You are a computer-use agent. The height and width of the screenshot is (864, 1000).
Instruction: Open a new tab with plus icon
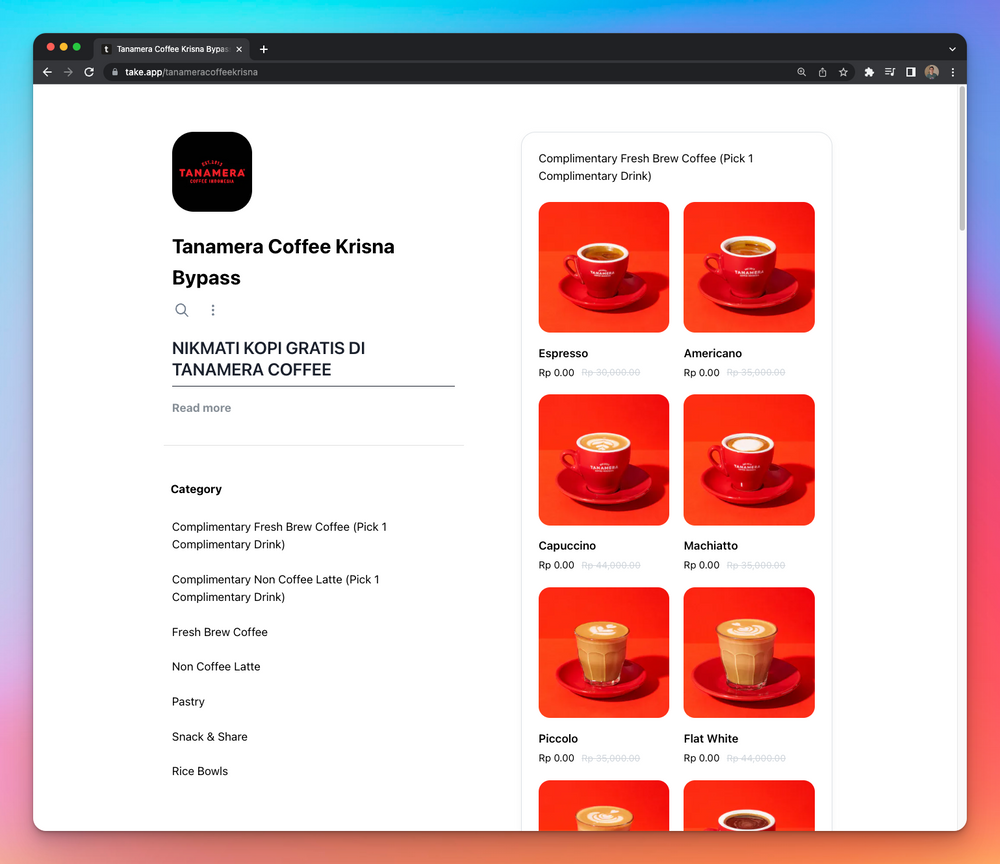coord(263,49)
